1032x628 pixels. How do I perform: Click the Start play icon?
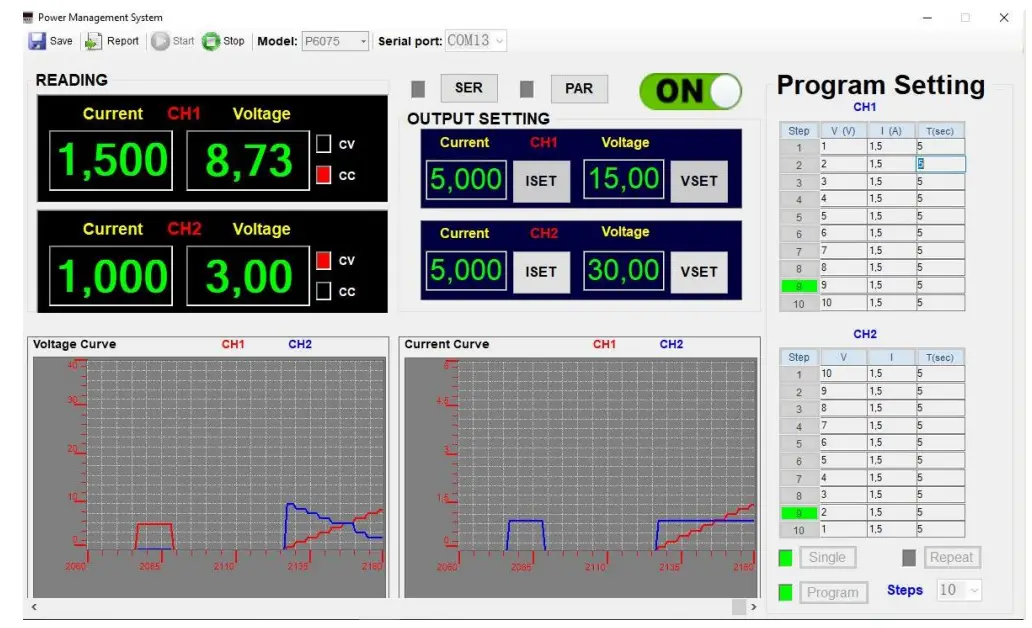[x=160, y=41]
